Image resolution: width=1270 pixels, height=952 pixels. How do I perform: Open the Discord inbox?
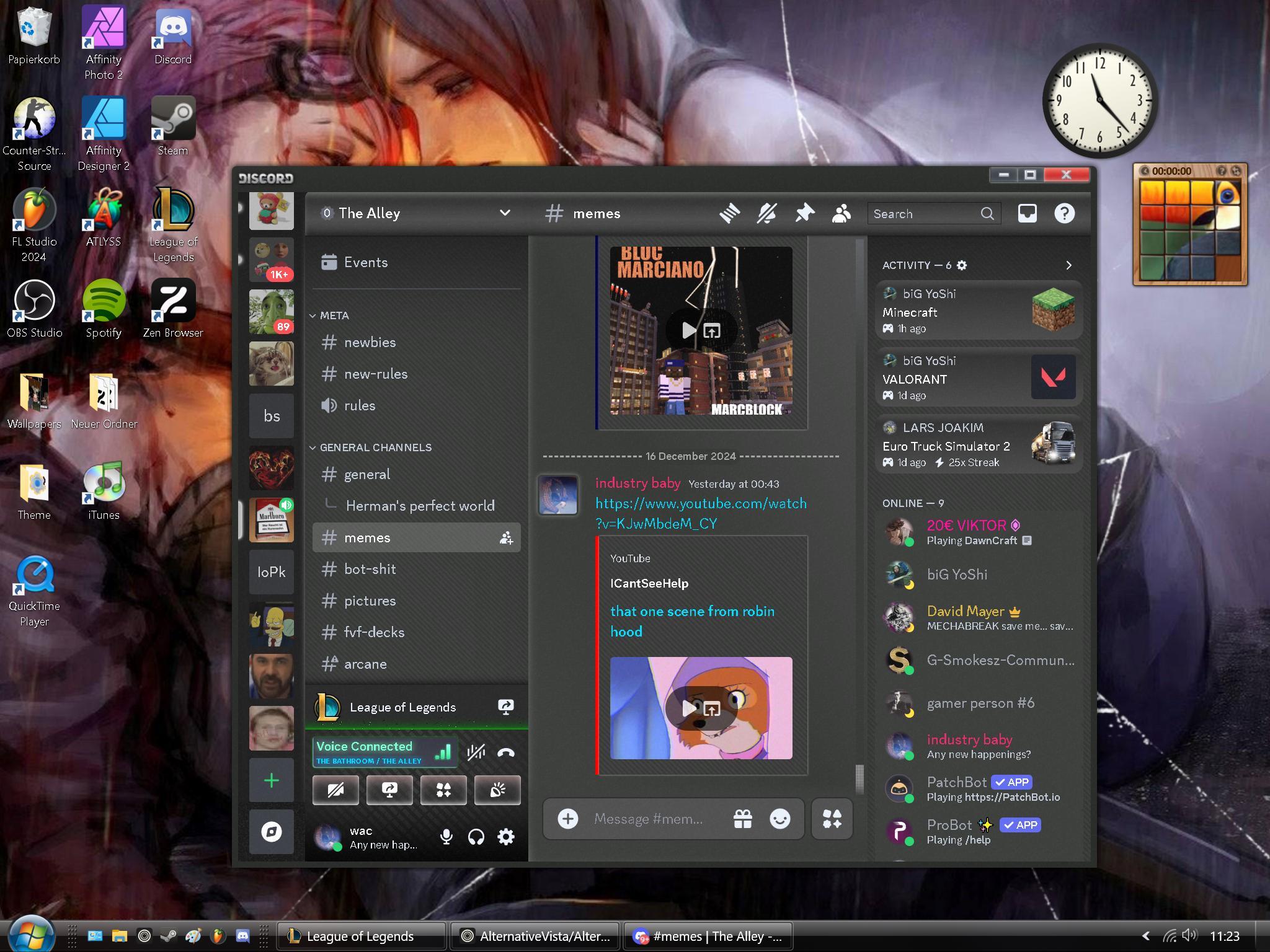[x=1027, y=213]
